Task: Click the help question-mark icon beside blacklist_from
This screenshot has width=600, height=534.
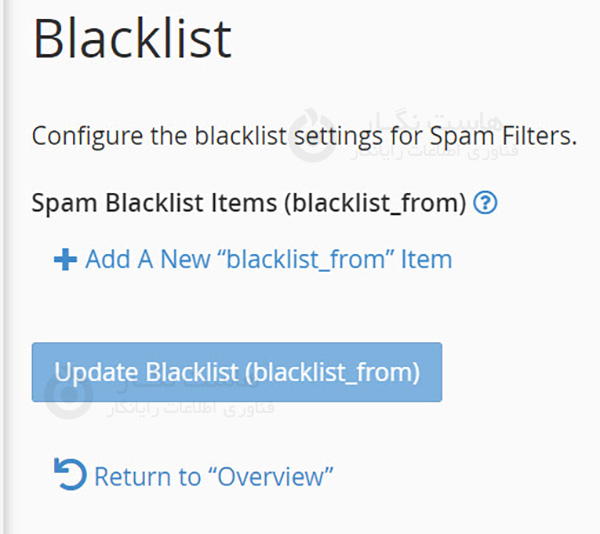Action: point(486,204)
